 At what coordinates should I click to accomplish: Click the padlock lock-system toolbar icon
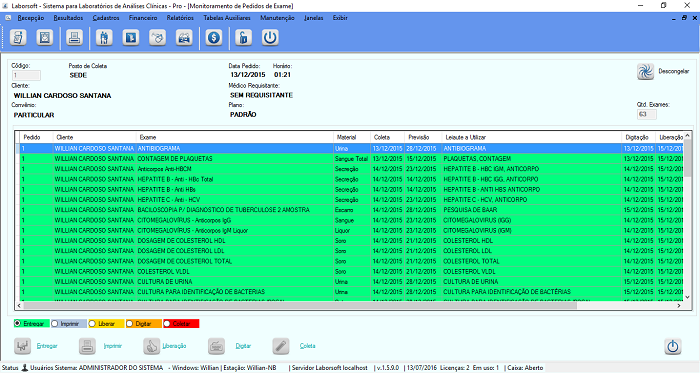(243, 37)
